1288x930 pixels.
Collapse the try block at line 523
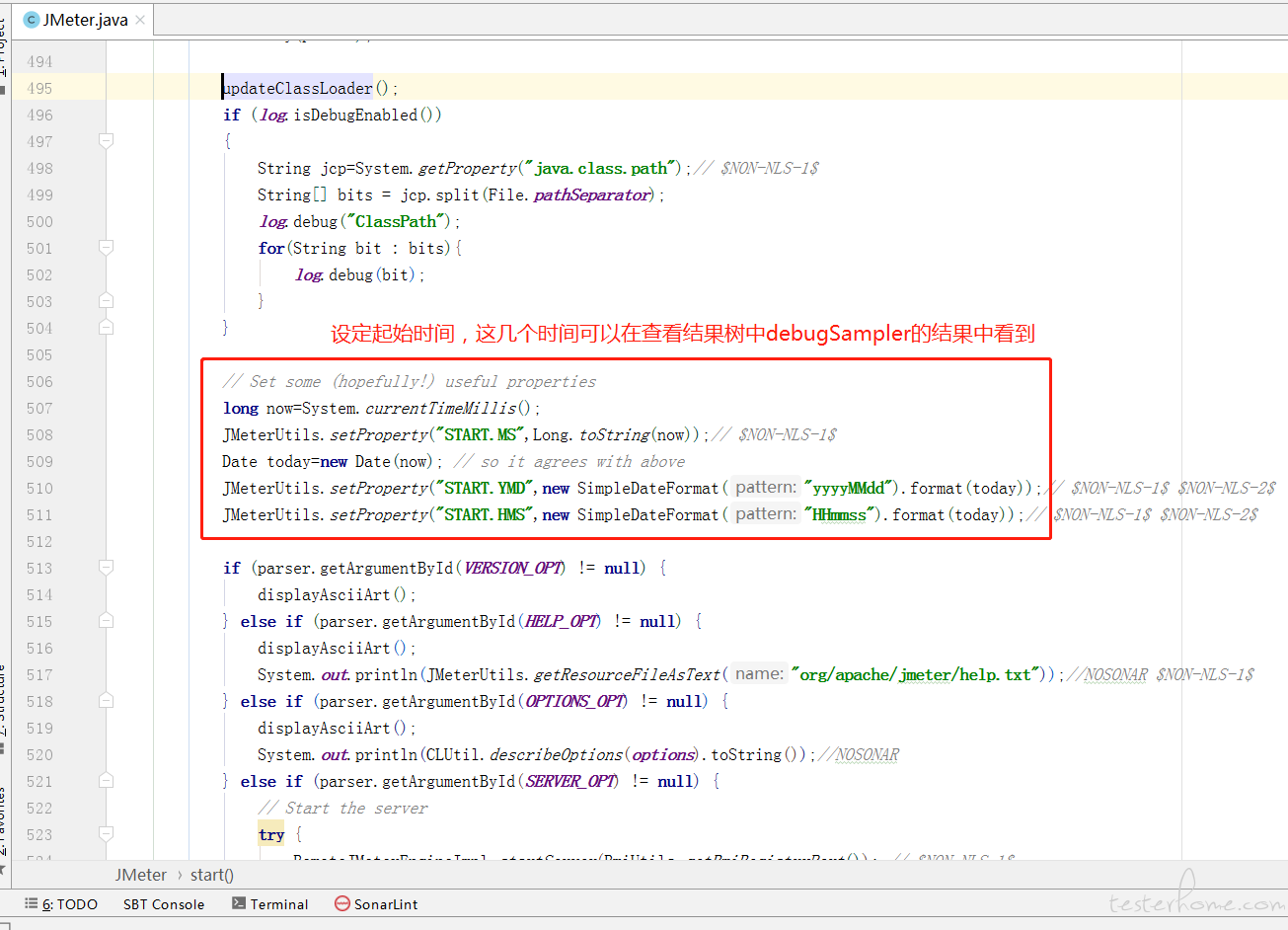[x=107, y=834]
